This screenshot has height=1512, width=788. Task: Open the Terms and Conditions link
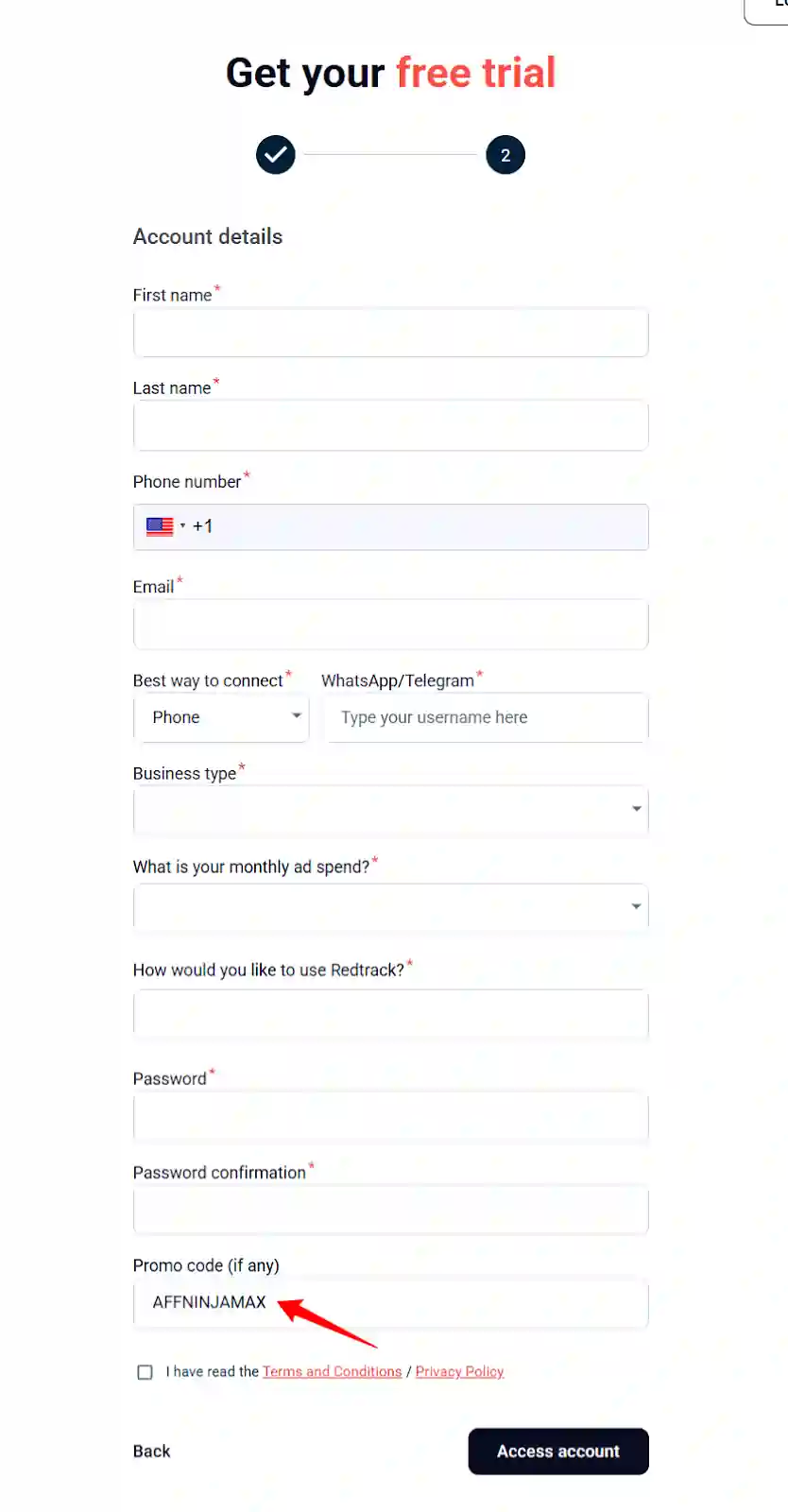(x=332, y=1372)
